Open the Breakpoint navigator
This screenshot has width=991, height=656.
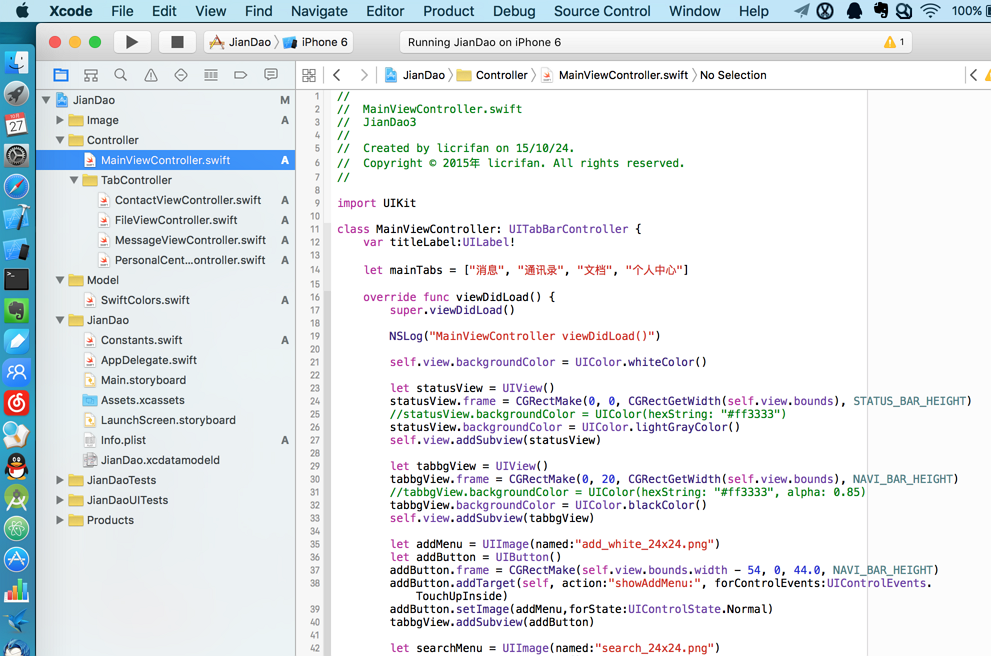240,75
